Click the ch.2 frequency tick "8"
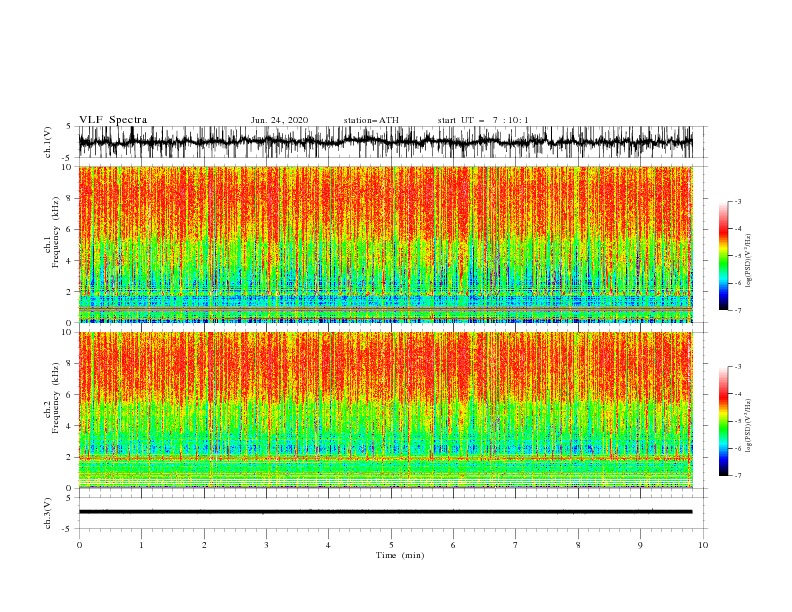The width and height of the screenshot is (792, 612). (70, 364)
